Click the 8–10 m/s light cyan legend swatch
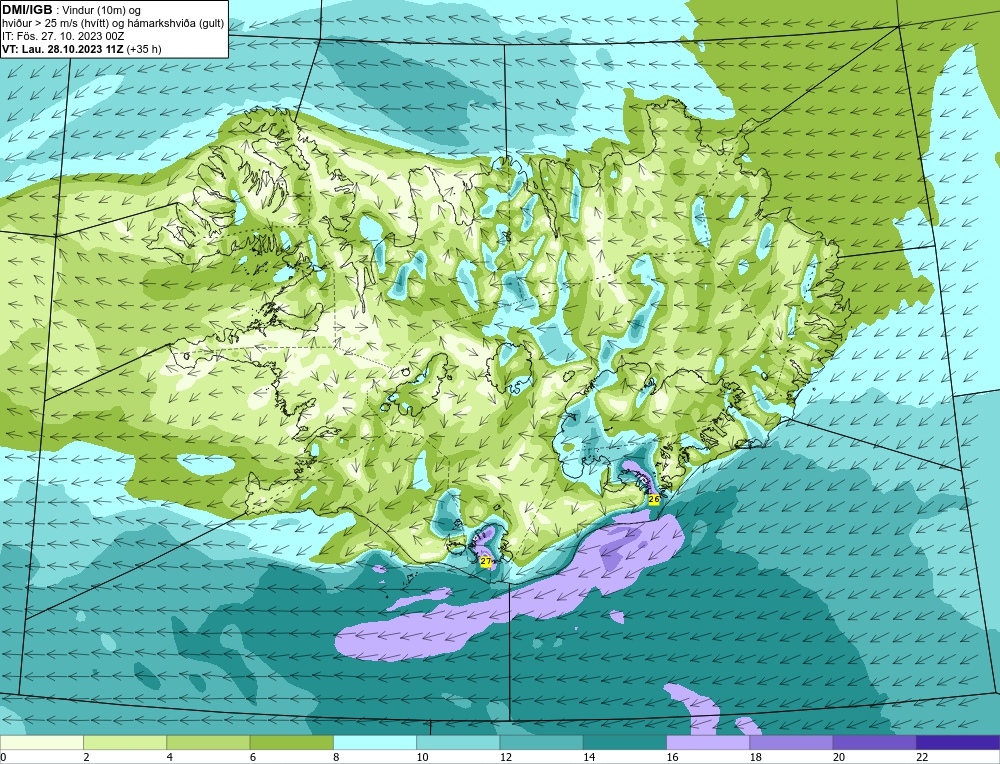The height and width of the screenshot is (764, 1000). tap(375, 742)
